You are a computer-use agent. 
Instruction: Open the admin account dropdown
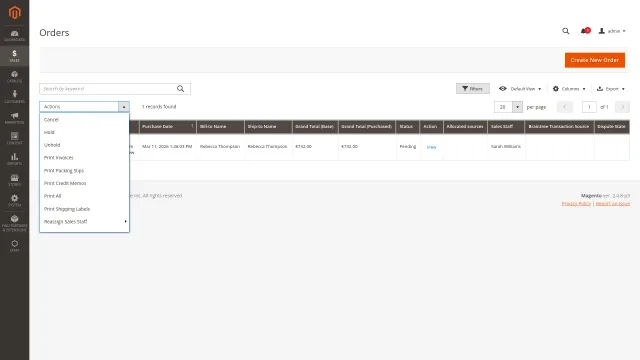(x=612, y=31)
